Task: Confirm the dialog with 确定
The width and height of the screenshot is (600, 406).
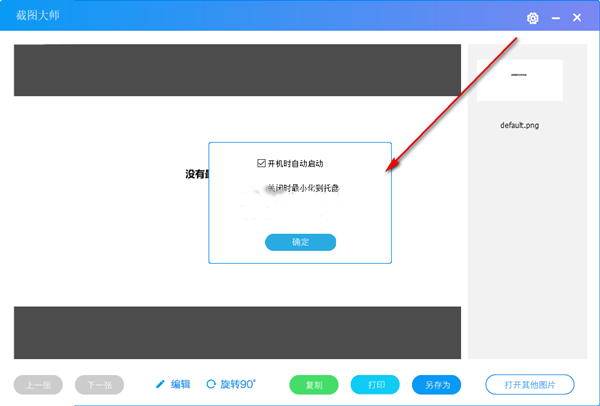Action: (x=300, y=242)
